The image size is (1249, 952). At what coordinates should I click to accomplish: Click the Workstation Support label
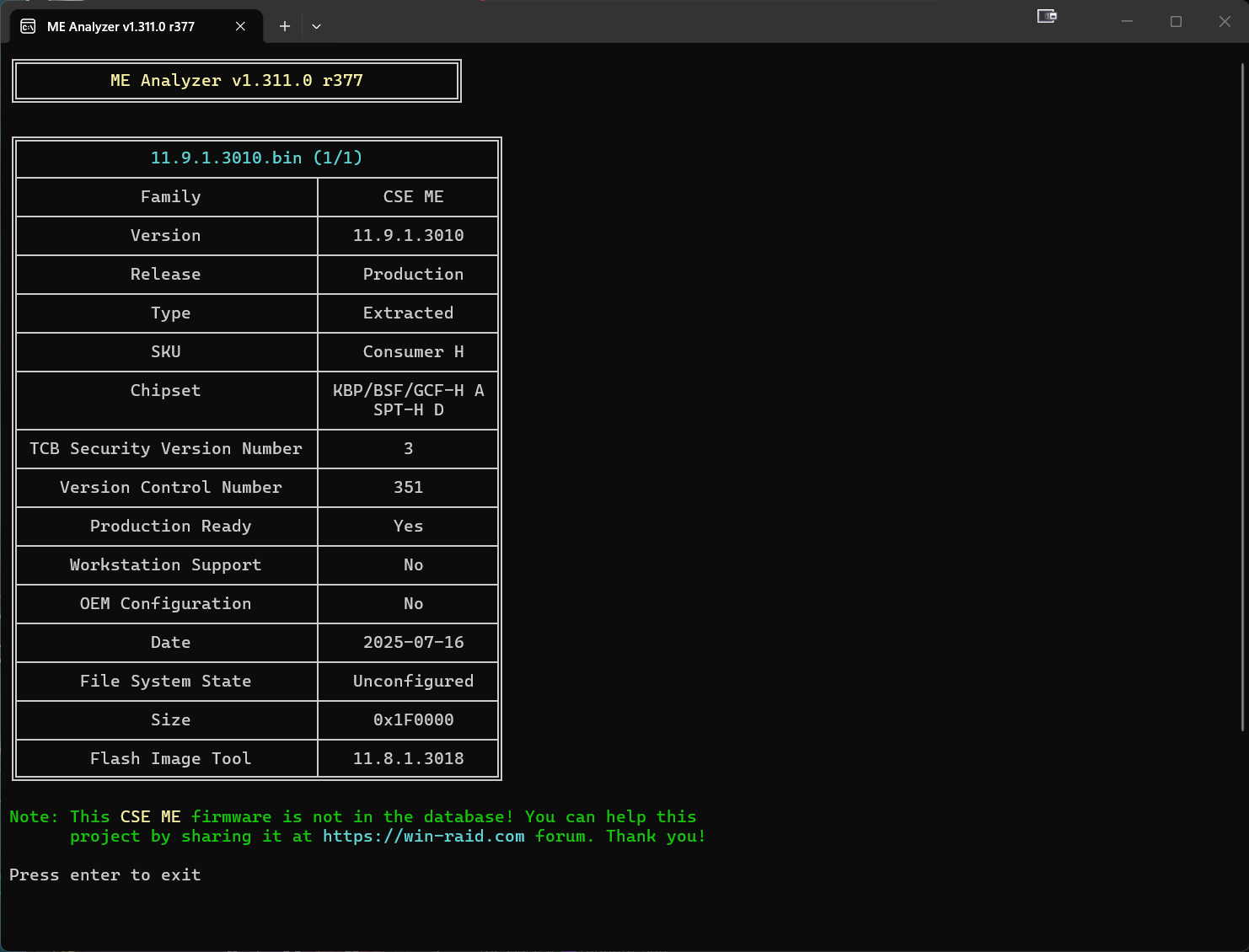tap(165, 565)
